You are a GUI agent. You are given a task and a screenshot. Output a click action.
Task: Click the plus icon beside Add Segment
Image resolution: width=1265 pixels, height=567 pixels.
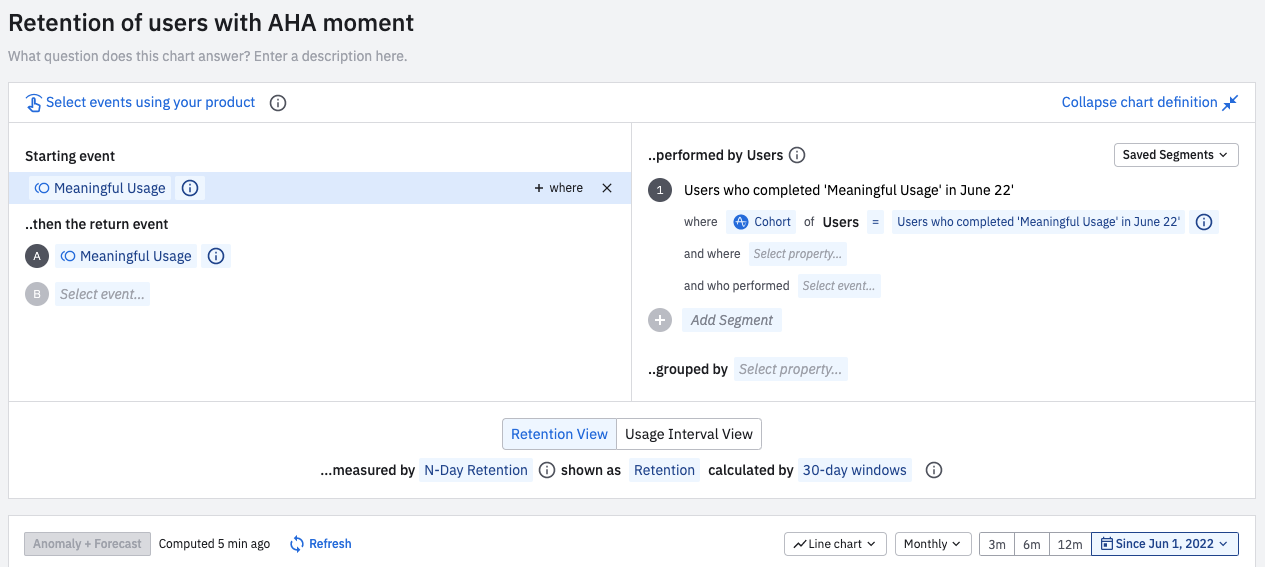(x=660, y=320)
